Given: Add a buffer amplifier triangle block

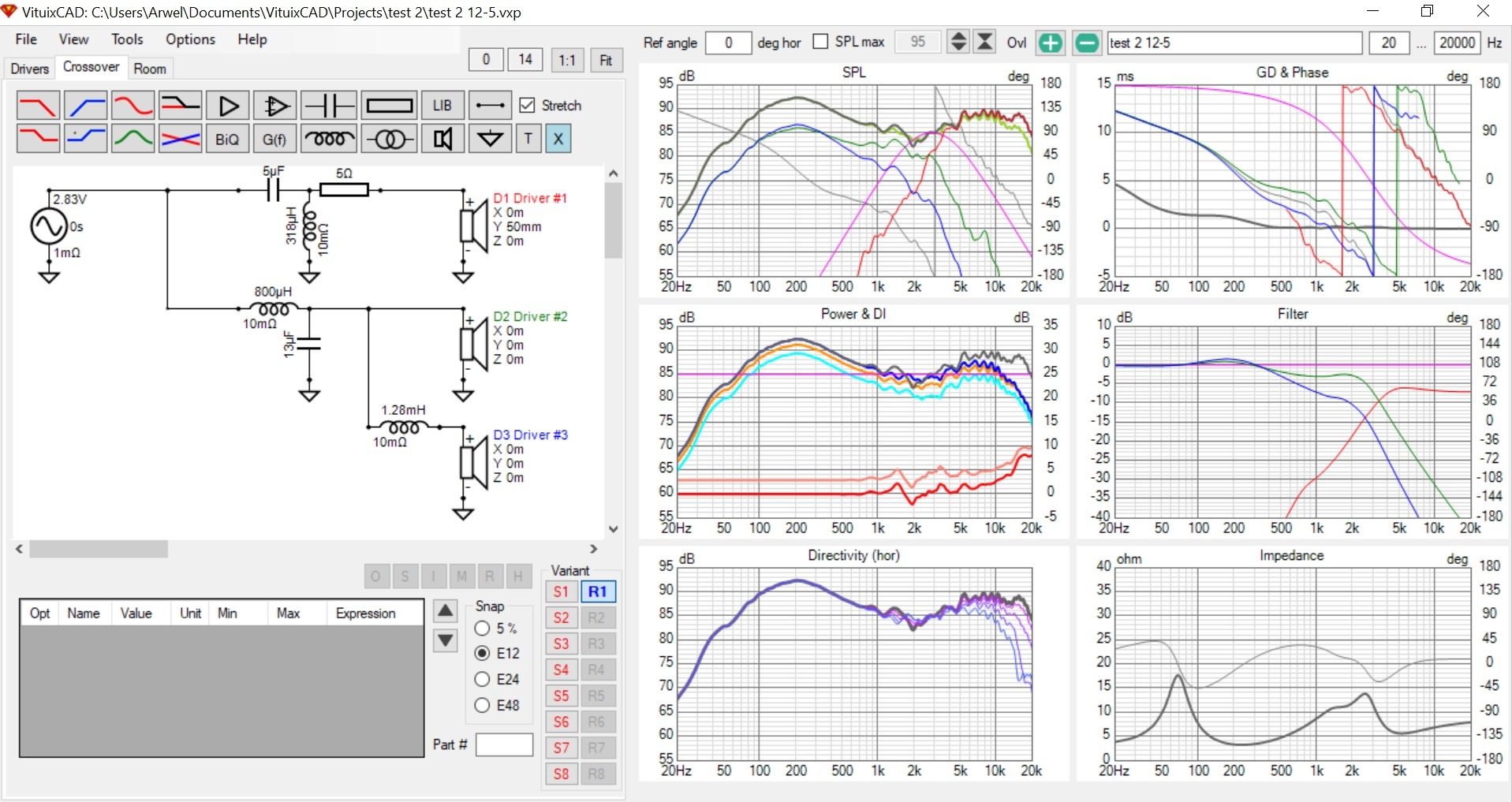Looking at the screenshot, I should pos(228,105).
